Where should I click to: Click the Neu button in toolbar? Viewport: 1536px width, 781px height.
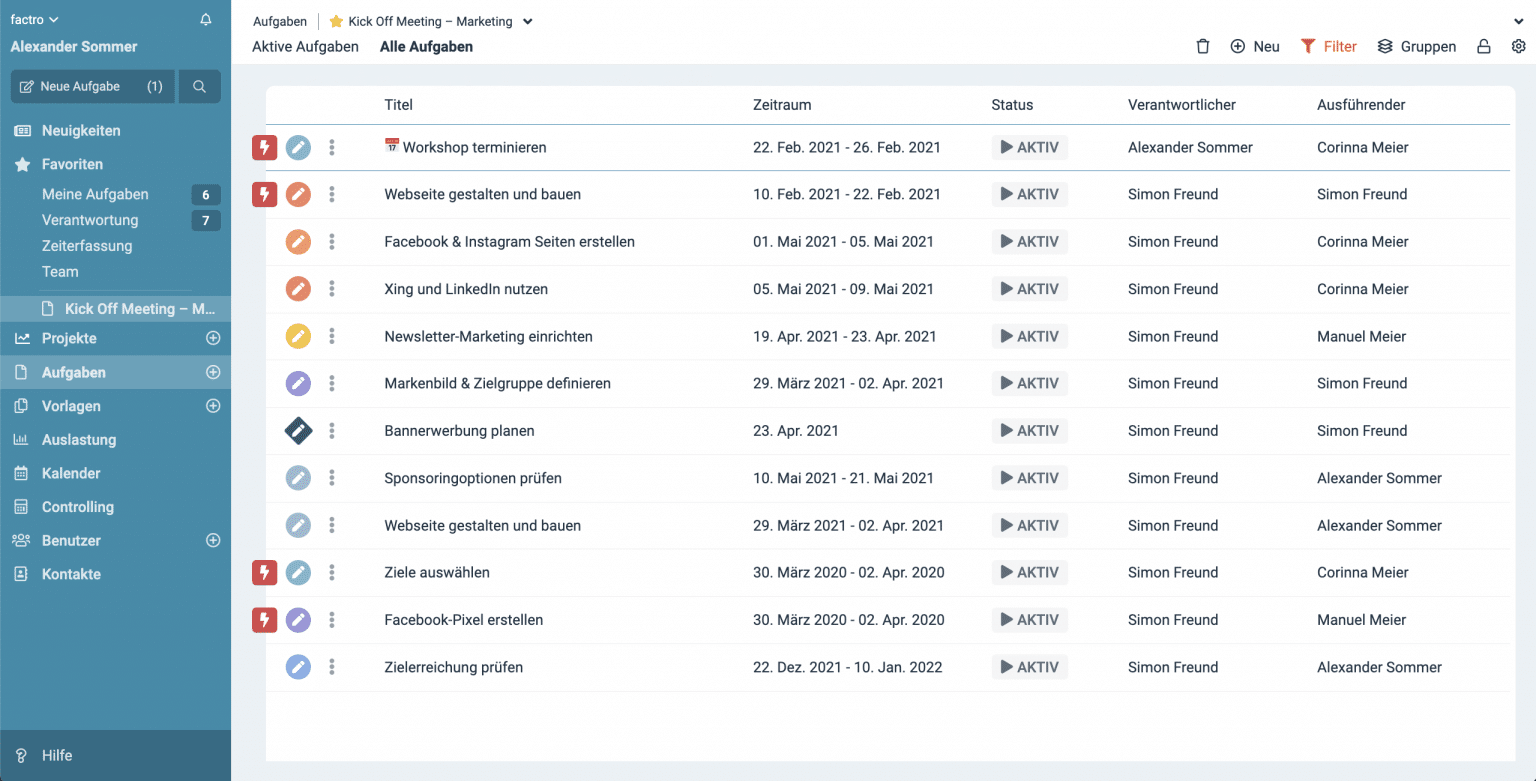1255,47
